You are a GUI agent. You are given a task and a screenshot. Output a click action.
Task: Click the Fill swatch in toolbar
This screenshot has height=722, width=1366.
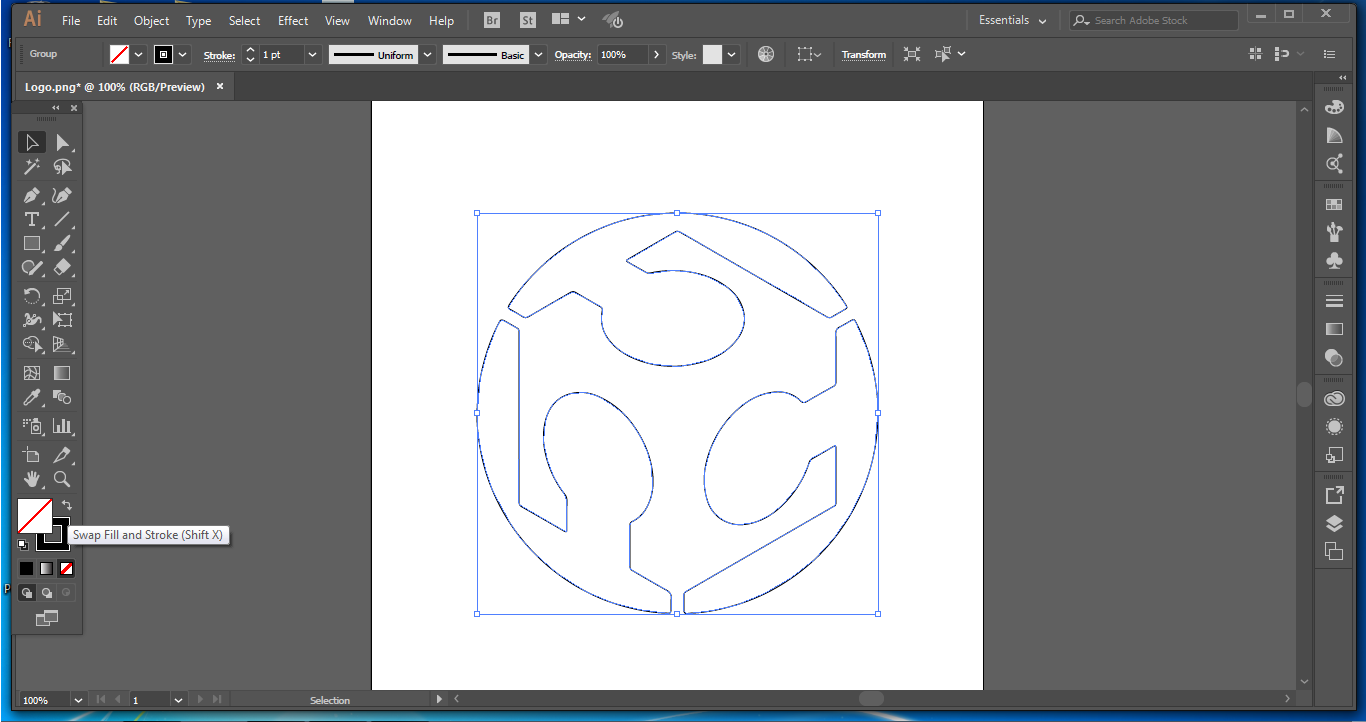tap(34, 516)
